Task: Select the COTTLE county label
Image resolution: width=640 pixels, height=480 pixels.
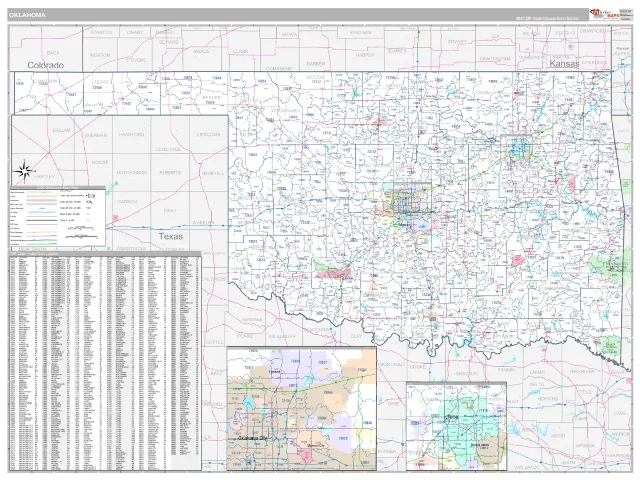Action: click(214, 342)
